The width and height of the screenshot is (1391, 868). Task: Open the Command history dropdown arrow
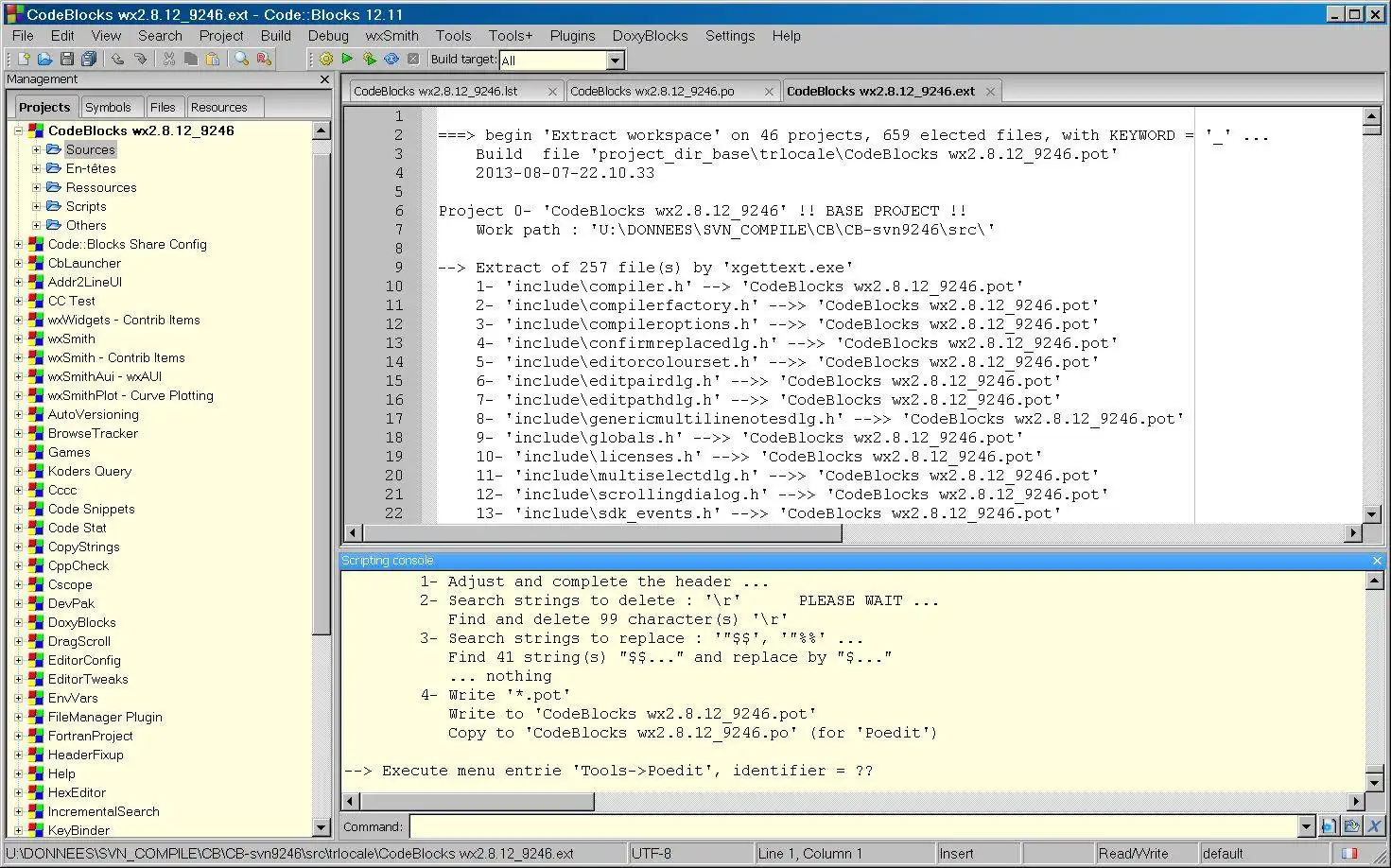point(1307,826)
